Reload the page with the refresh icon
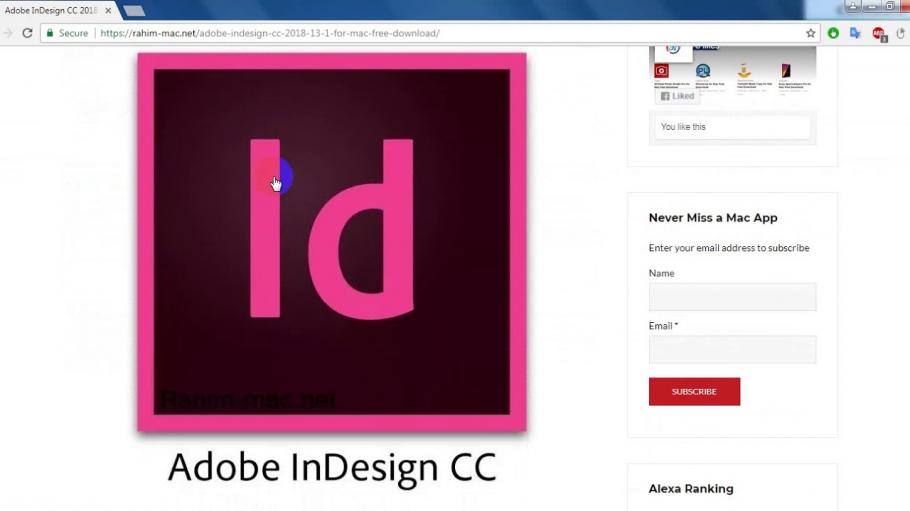Viewport: 910px width, 511px height. click(x=27, y=33)
